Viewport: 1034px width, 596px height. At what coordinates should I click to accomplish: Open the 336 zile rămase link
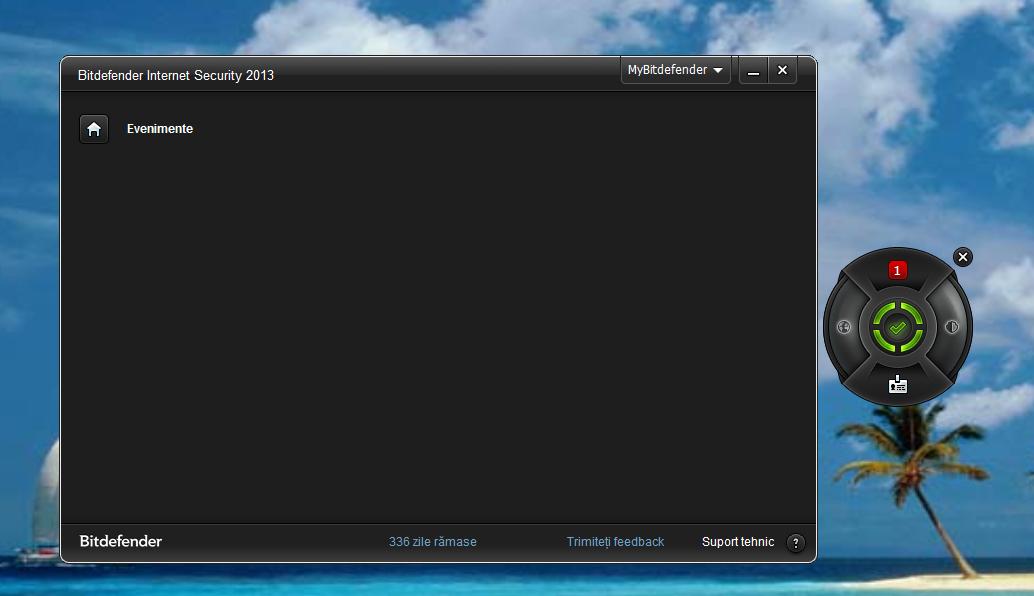[433, 542]
